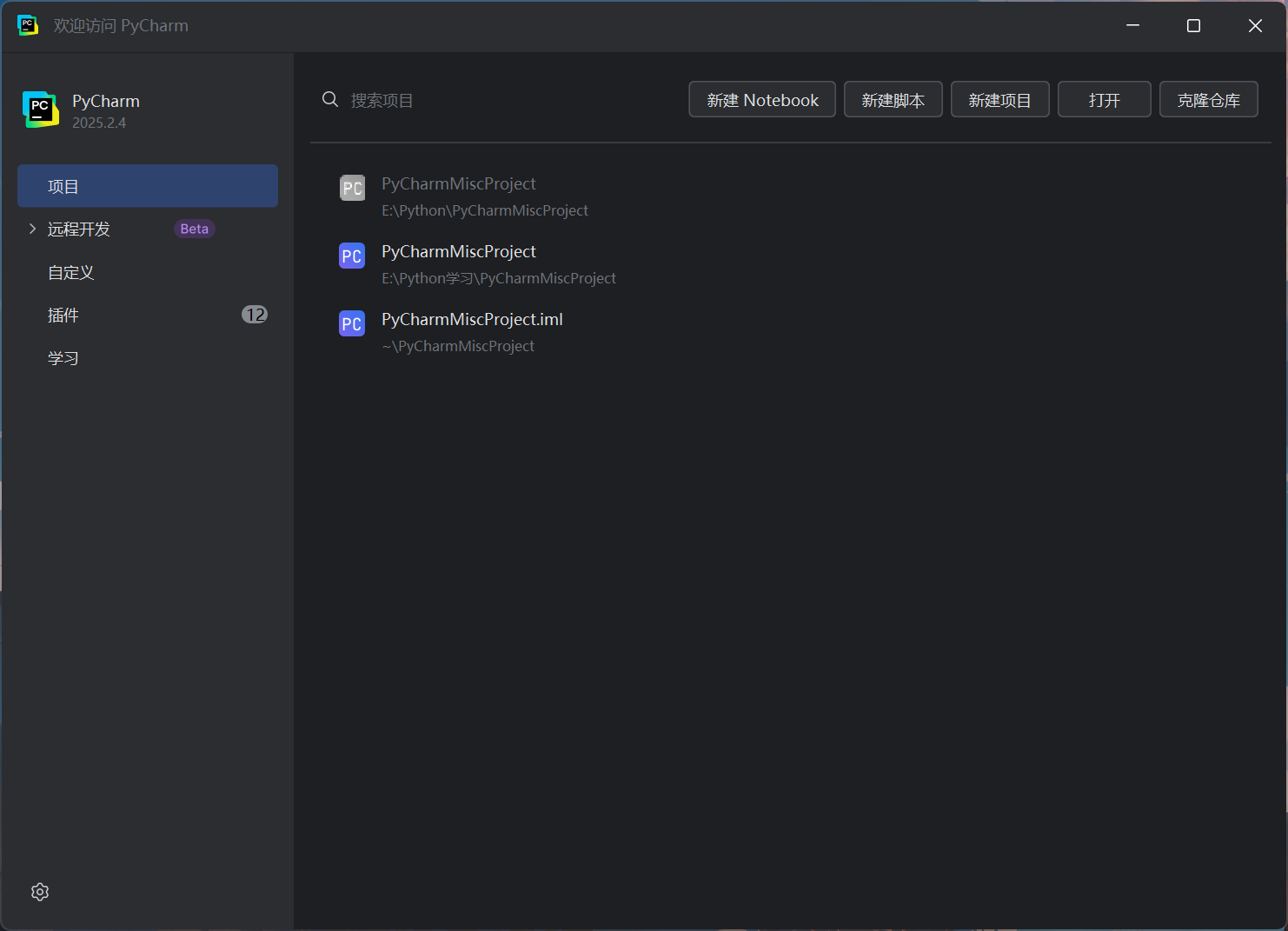Click the Beta badge next to 远程开发
Screen dimensions: 1288x931
[195, 229]
